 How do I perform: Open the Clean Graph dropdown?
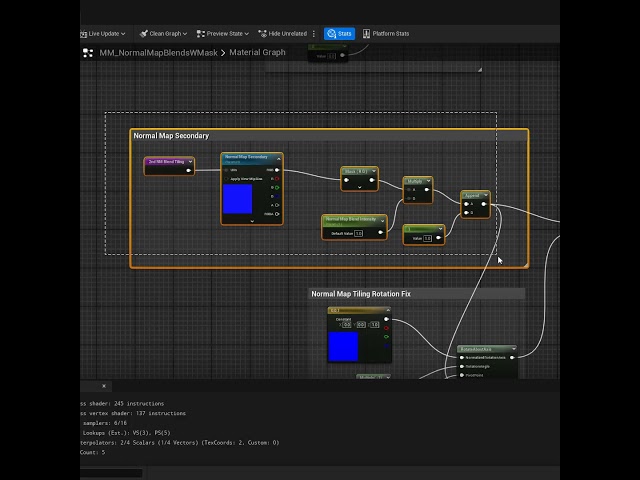pos(163,33)
